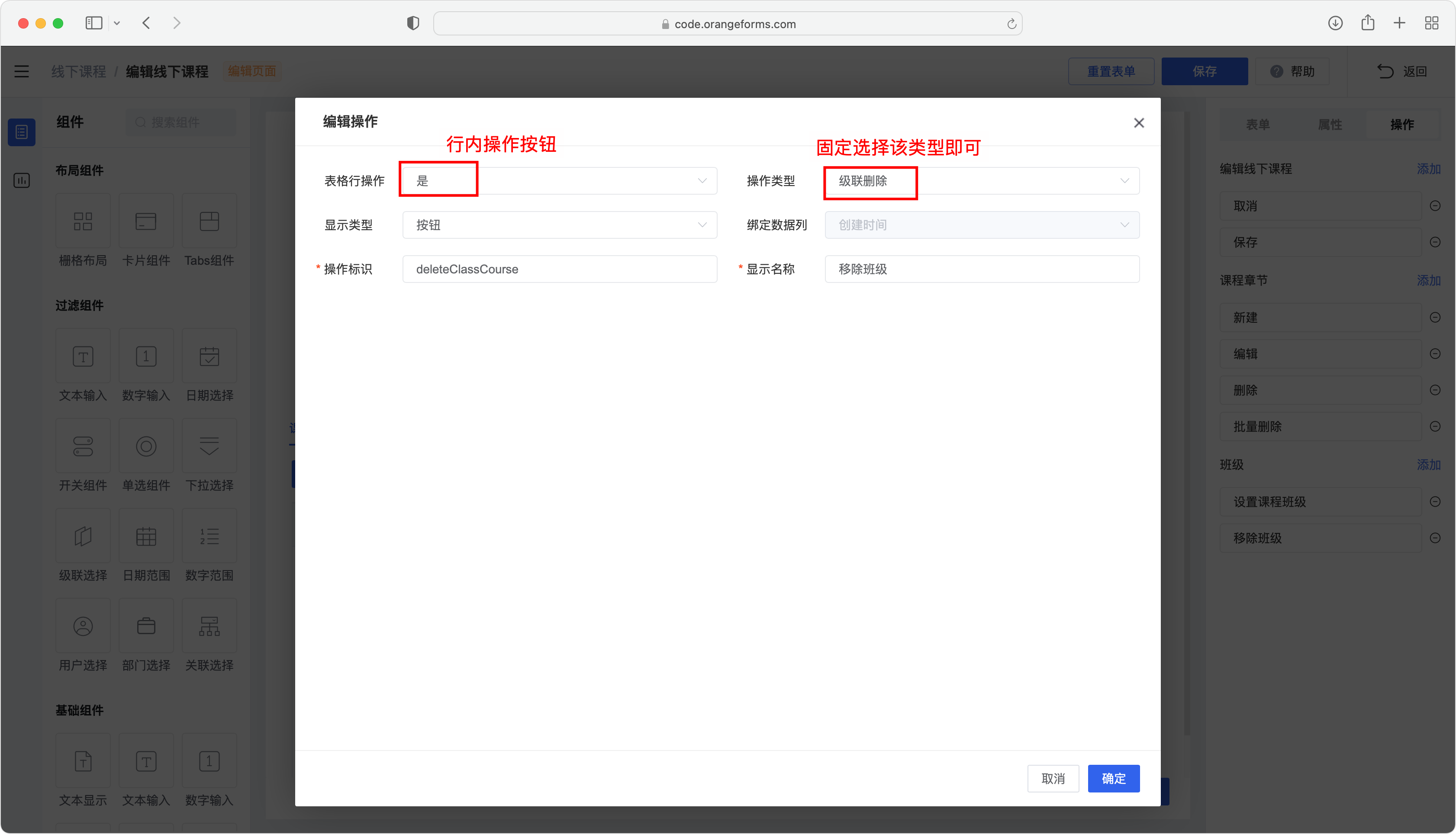This screenshot has height=834, width=1456.
Task: Pick the filter 文本输入 component
Action: pos(83,366)
